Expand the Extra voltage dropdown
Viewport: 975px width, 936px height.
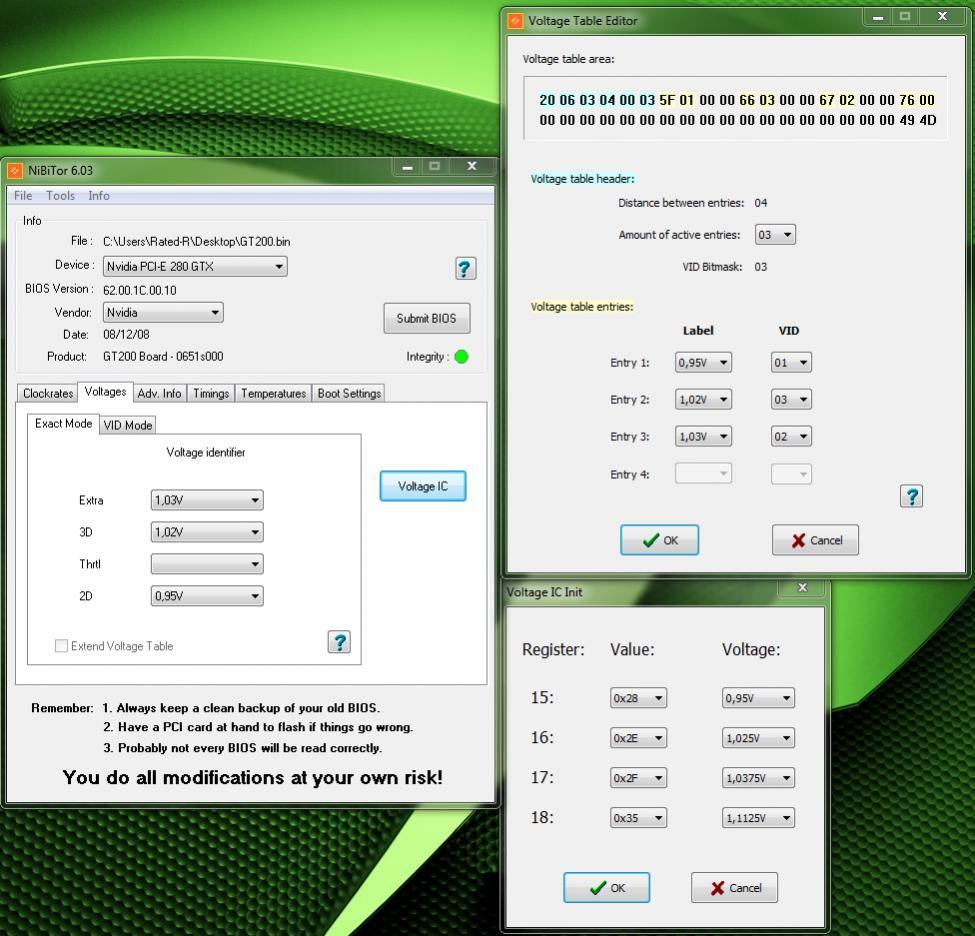(x=207, y=500)
